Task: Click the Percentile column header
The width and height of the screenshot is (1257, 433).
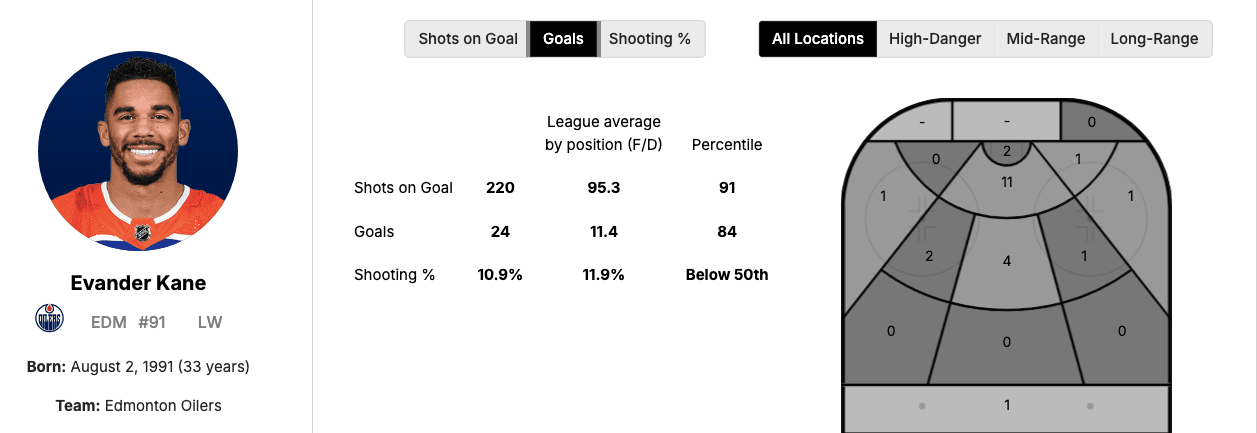Action: click(x=727, y=145)
